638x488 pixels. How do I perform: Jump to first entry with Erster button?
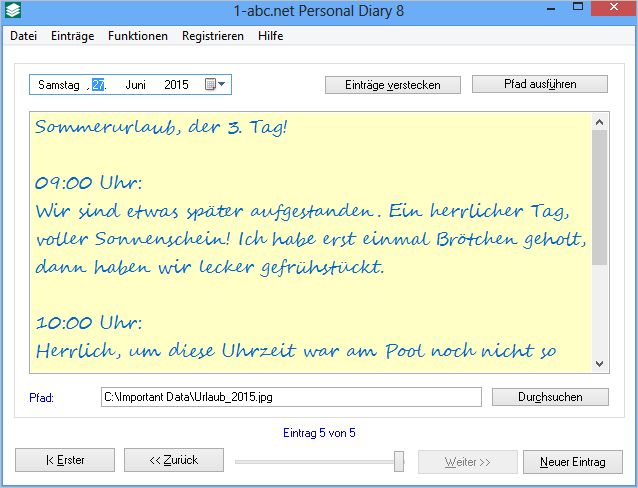[65, 461]
